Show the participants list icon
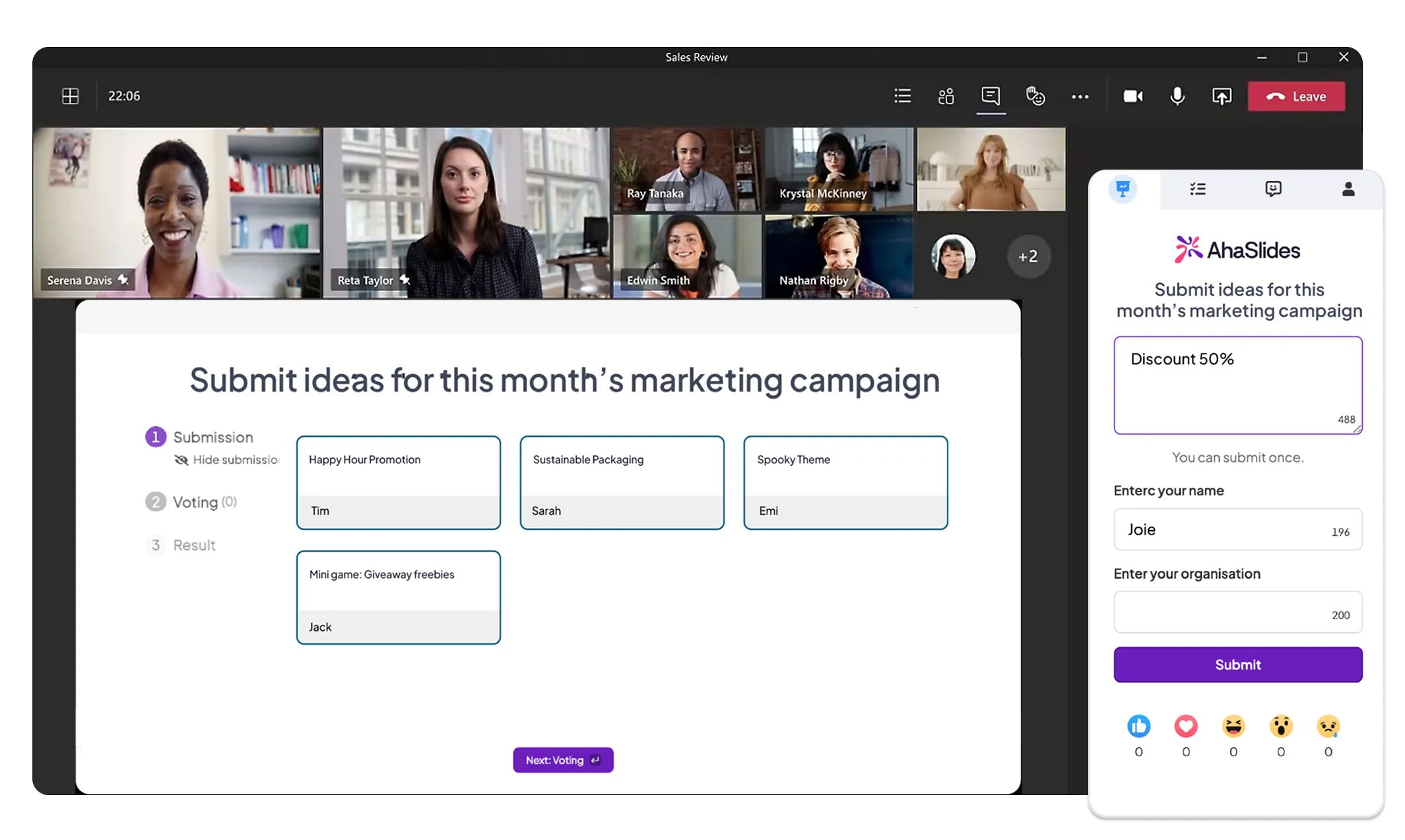The image size is (1405, 840). click(x=946, y=96)
